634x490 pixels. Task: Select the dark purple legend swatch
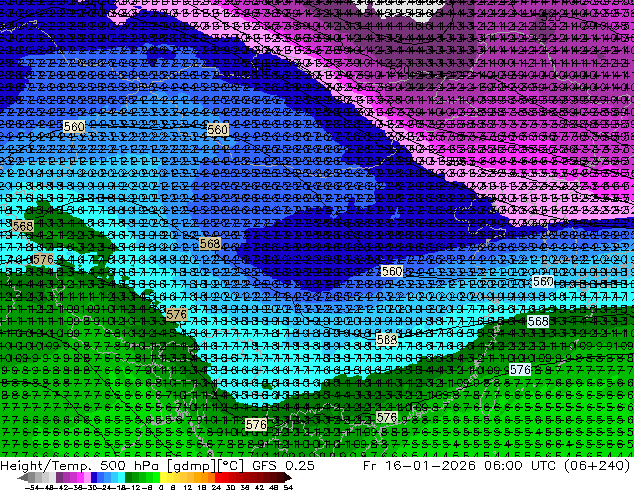(x=59, y=477)
